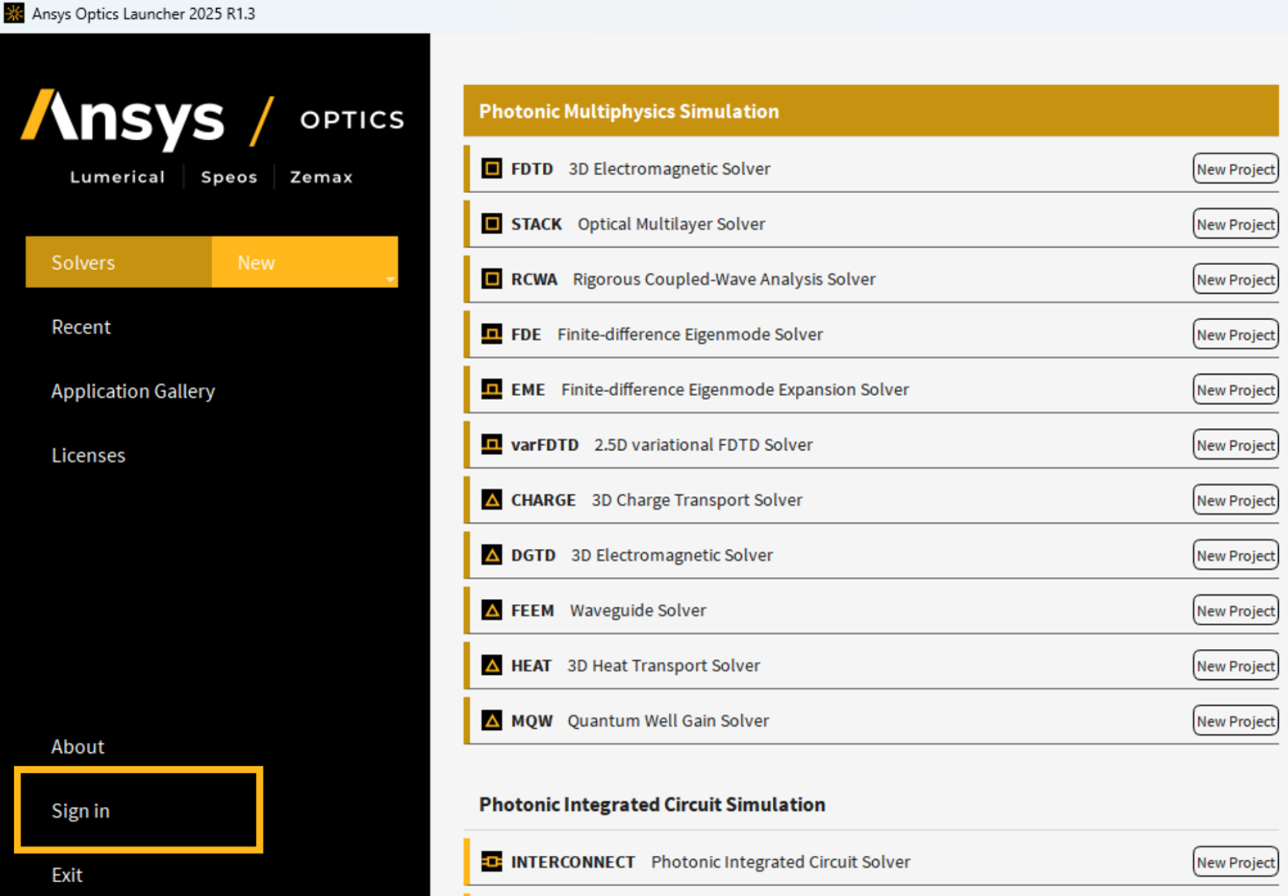Select the INTERCONNECT Photonic Integrated Circuit Solver text
1288x896 pixels.
[x=711, y=861]
